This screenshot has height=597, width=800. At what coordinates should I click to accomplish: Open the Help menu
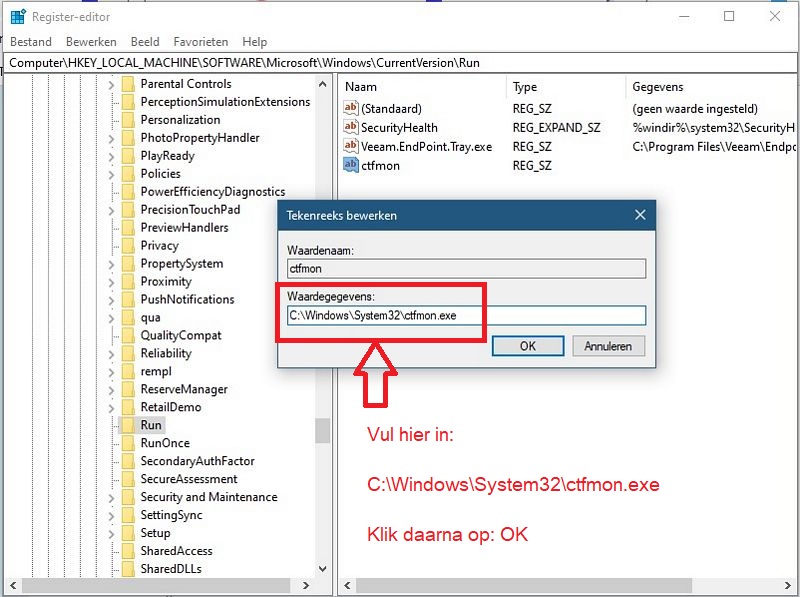pos(255,42)
